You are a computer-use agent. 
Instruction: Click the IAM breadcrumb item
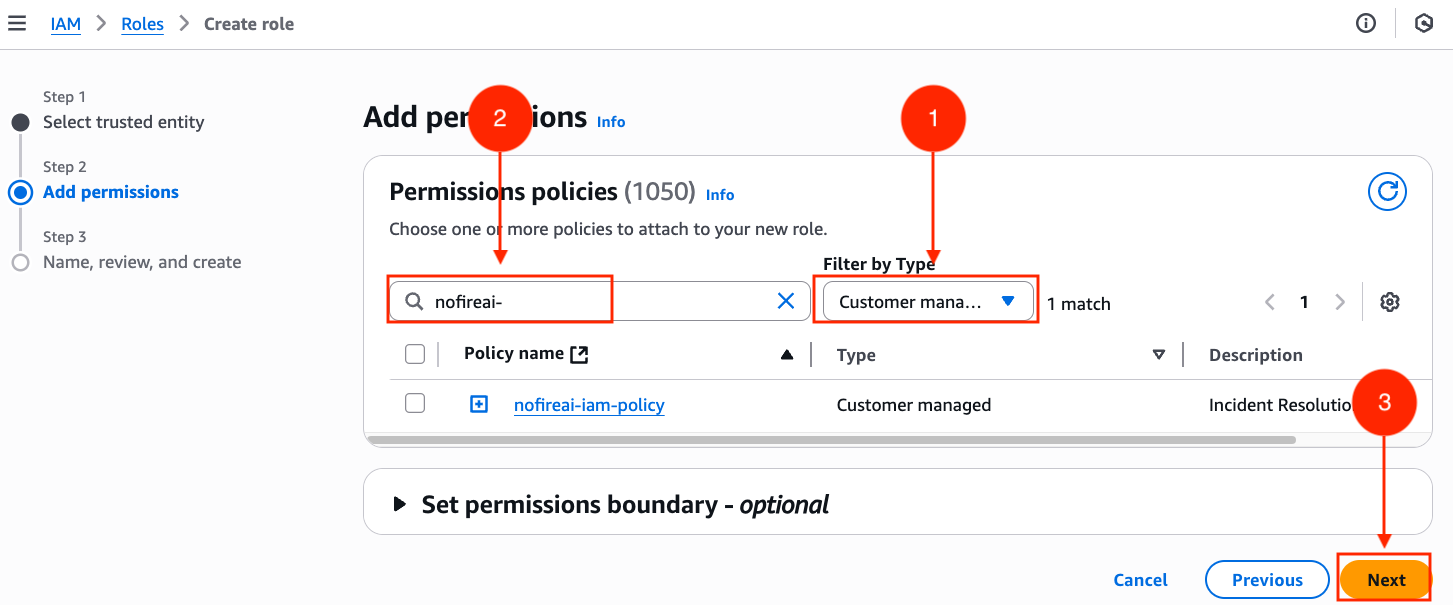[65, 23]
